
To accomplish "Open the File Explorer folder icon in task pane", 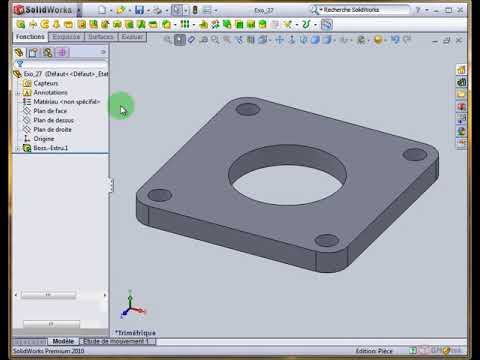I will [x=461, y=94].
